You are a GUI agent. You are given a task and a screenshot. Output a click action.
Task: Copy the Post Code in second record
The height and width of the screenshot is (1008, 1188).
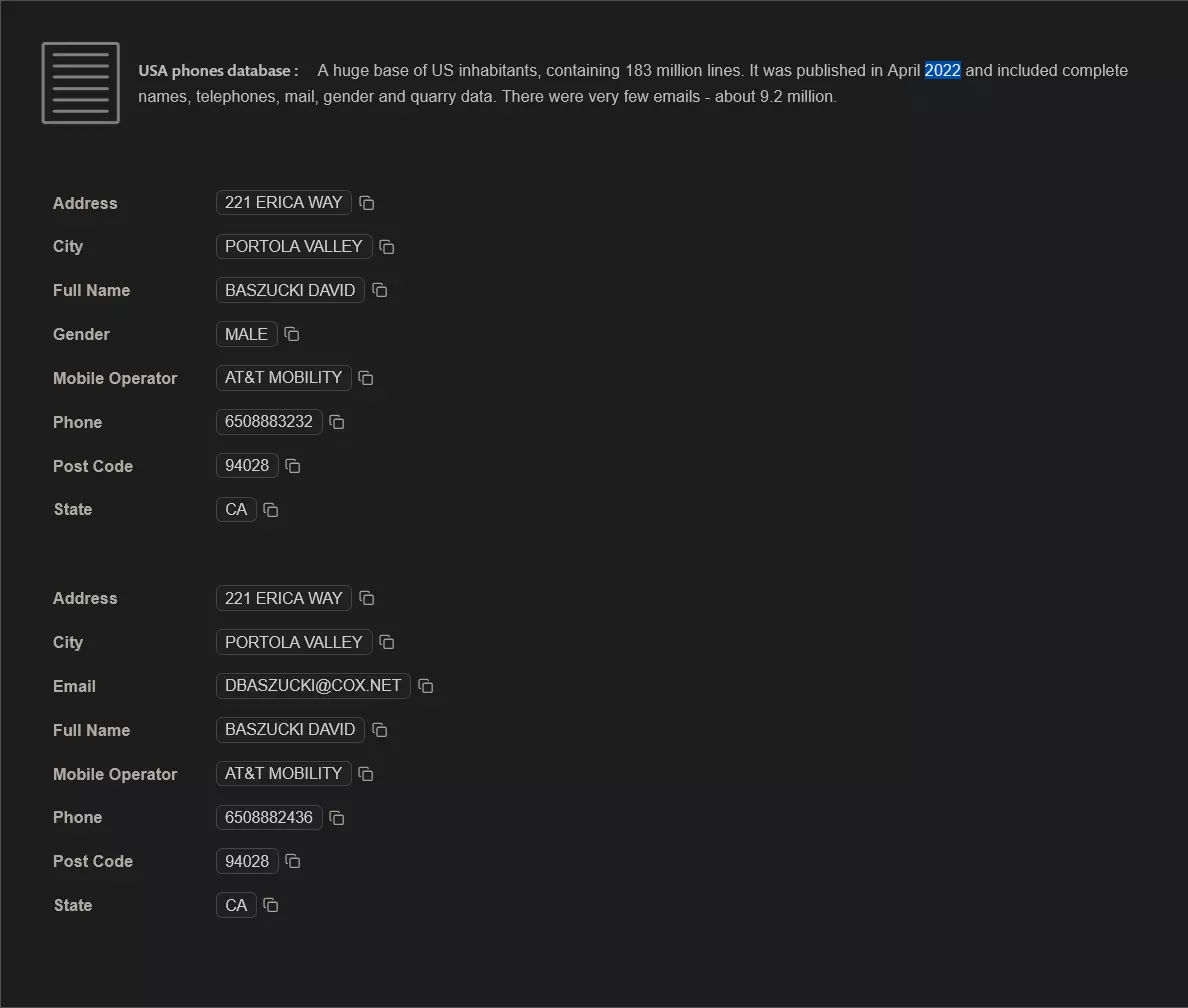pos(292,862)
